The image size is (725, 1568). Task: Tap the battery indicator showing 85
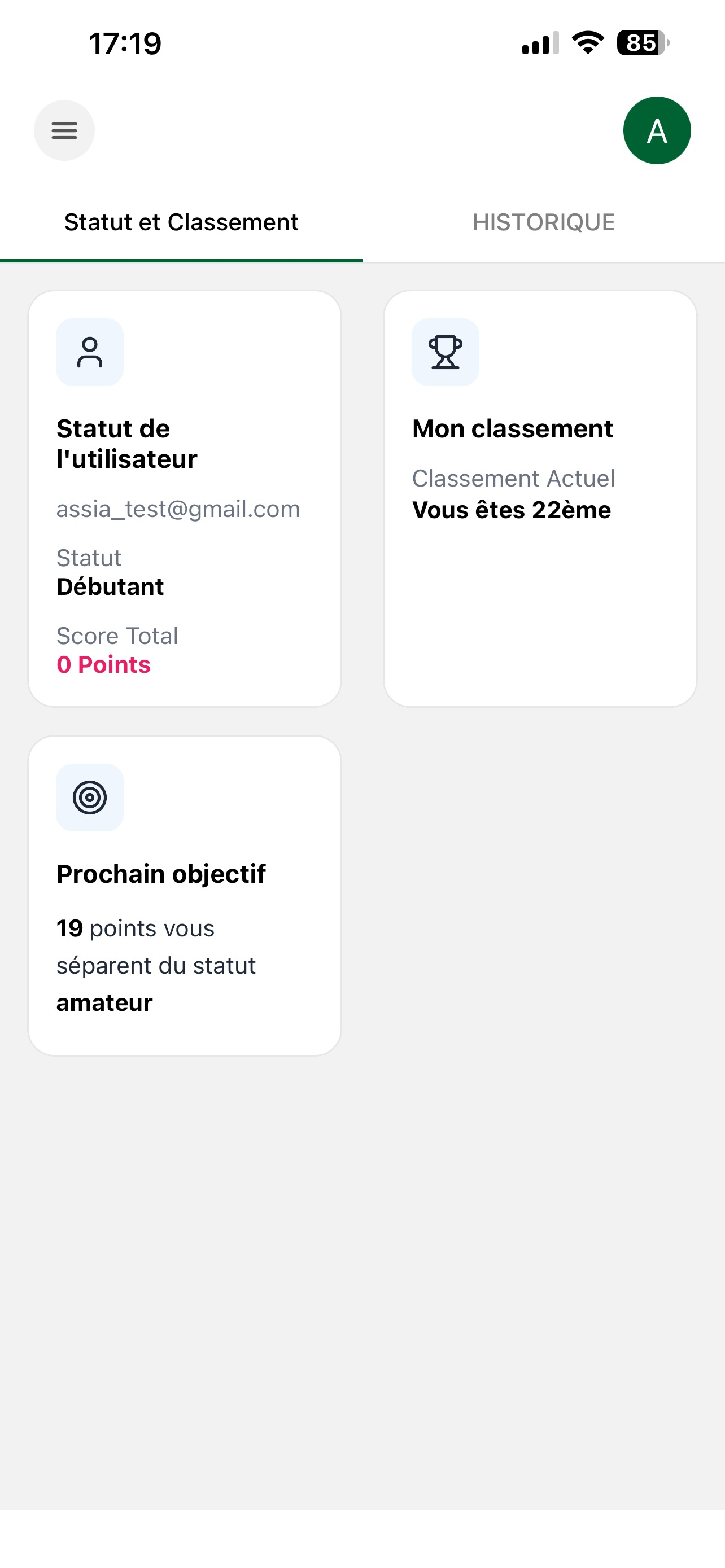point(643,42)
